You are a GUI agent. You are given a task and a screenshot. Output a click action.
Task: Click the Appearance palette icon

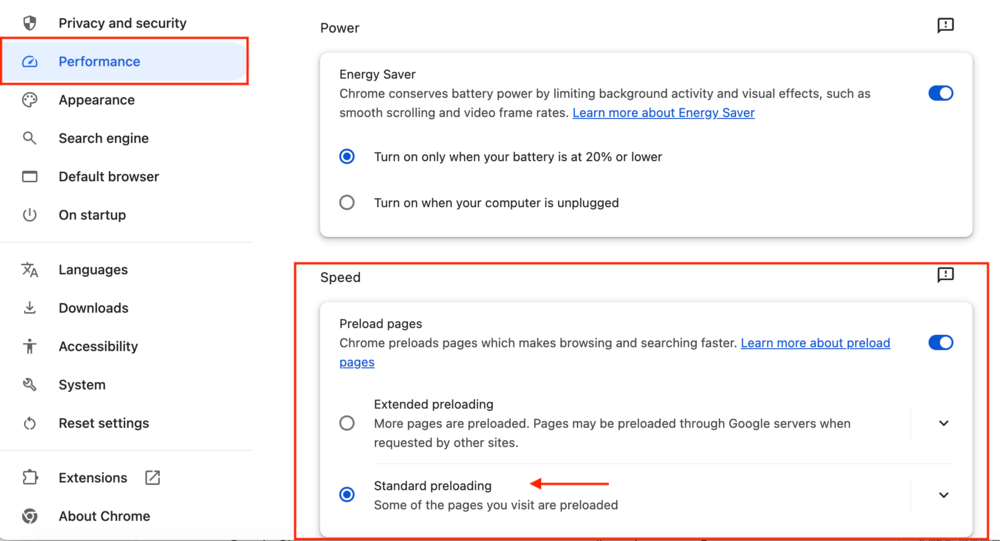(29, 100)
